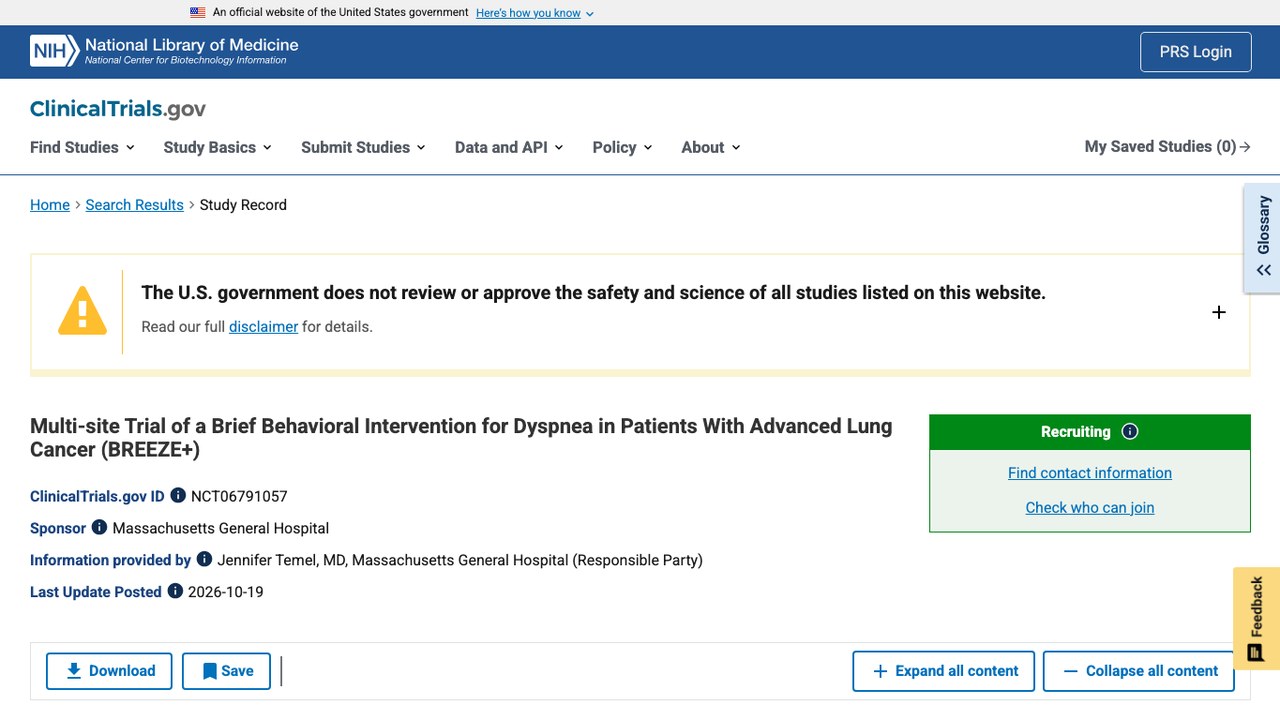Click the yellow warning triangle icon

pyautogui.click(x=82, y=311)
